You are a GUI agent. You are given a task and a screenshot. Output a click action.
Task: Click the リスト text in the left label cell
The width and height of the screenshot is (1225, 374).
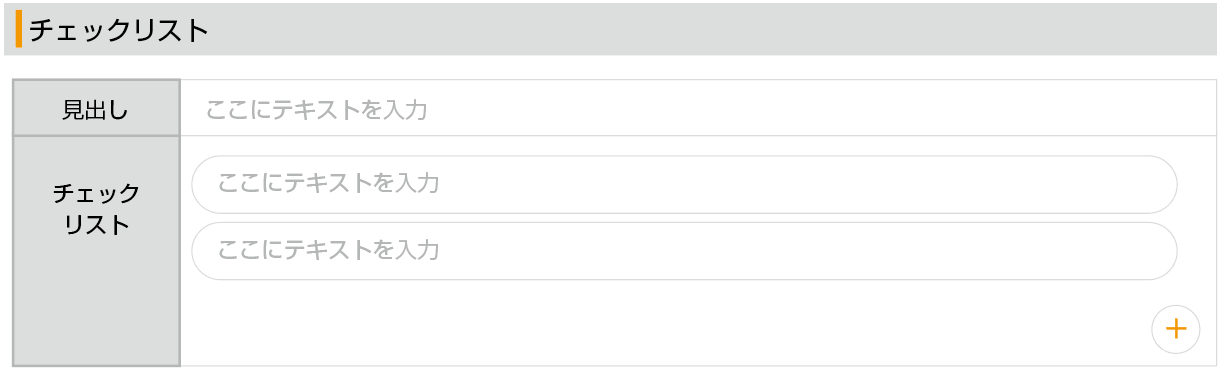(97, 225)
